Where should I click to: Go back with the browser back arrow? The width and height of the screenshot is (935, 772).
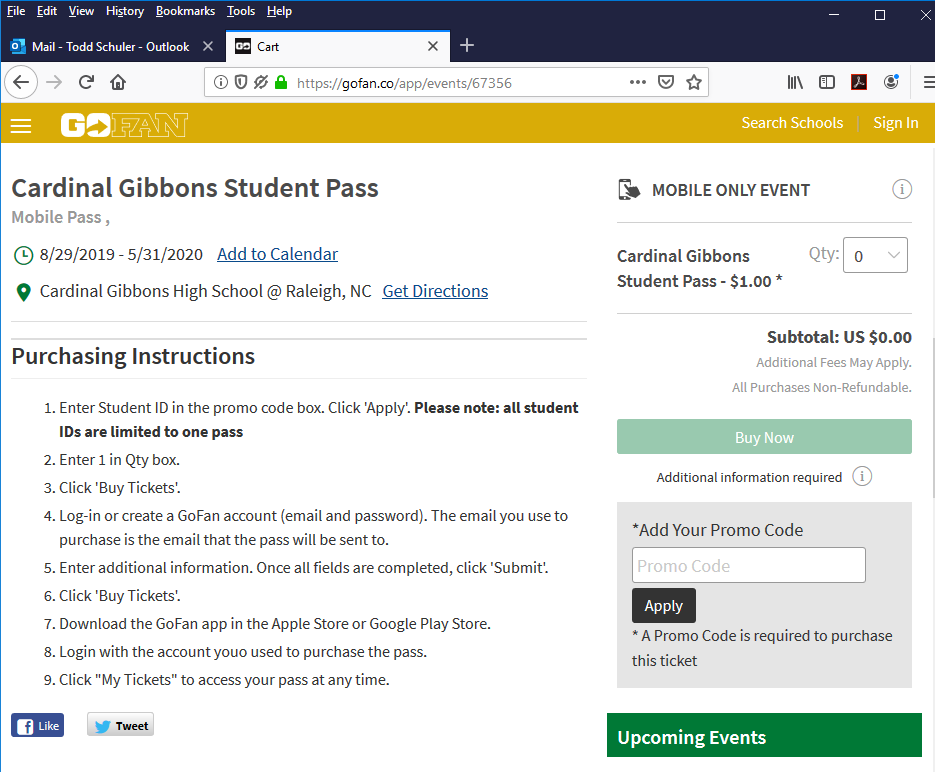(x=21, y=82)
